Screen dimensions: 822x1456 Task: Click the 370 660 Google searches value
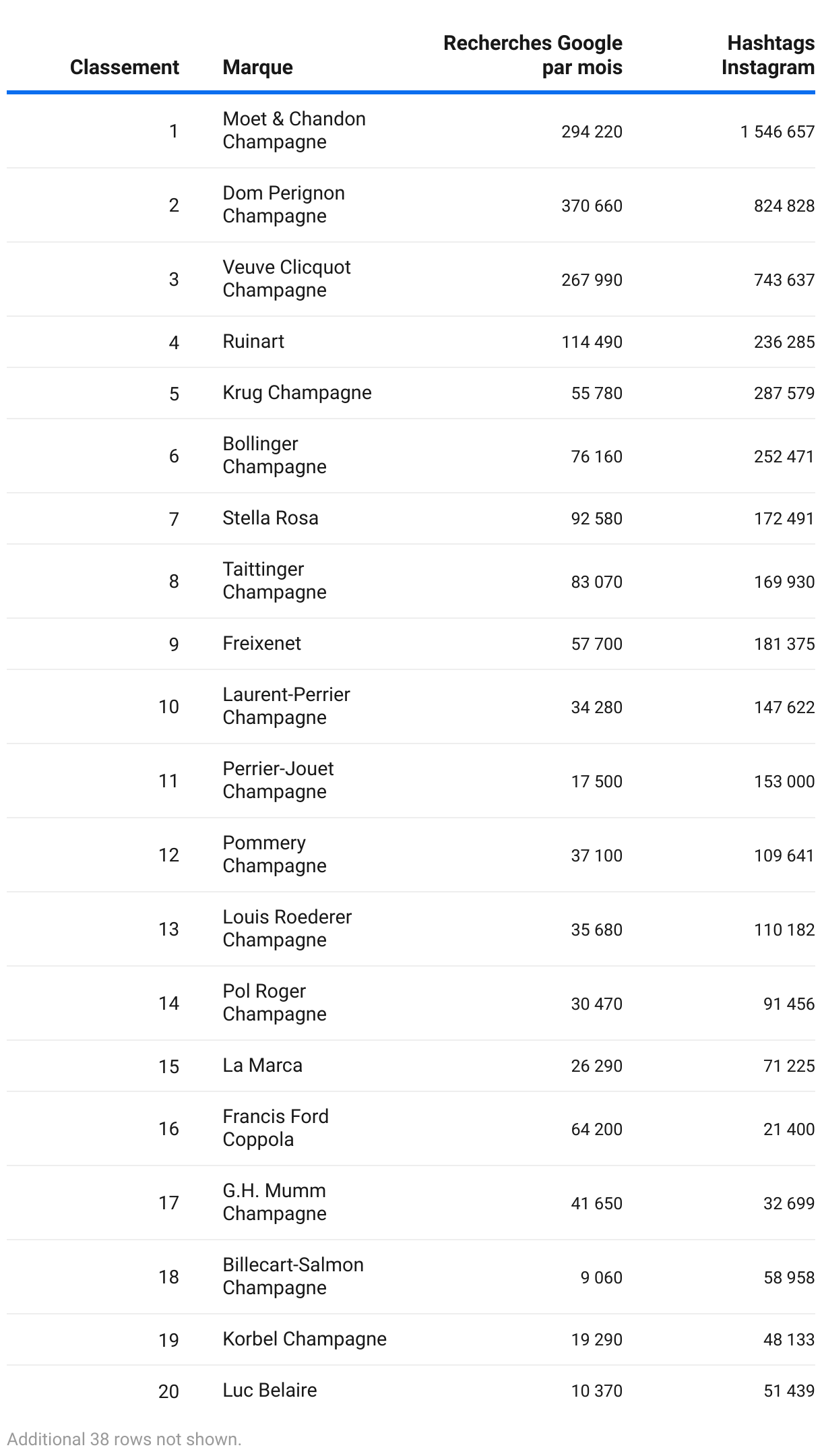(592, 206)
